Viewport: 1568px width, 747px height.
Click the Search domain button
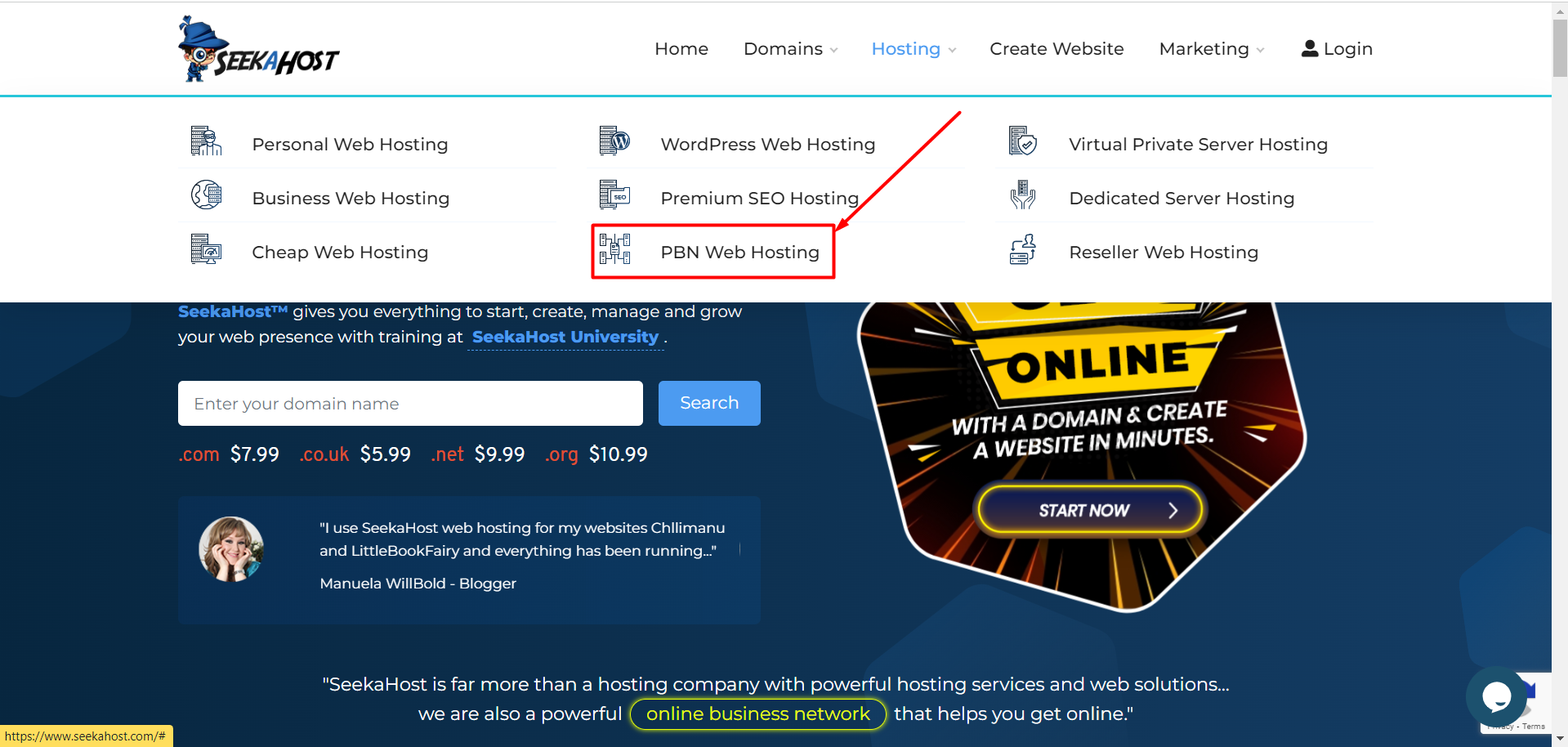(x=709, y=403)
